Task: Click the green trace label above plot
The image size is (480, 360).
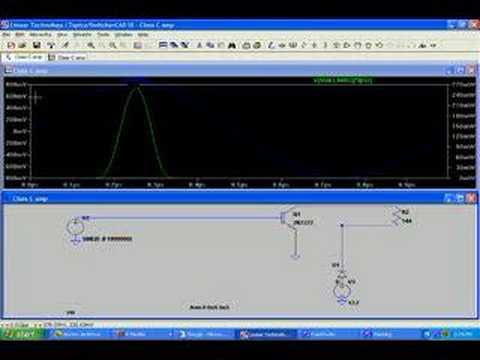Action: click(342, 80)
